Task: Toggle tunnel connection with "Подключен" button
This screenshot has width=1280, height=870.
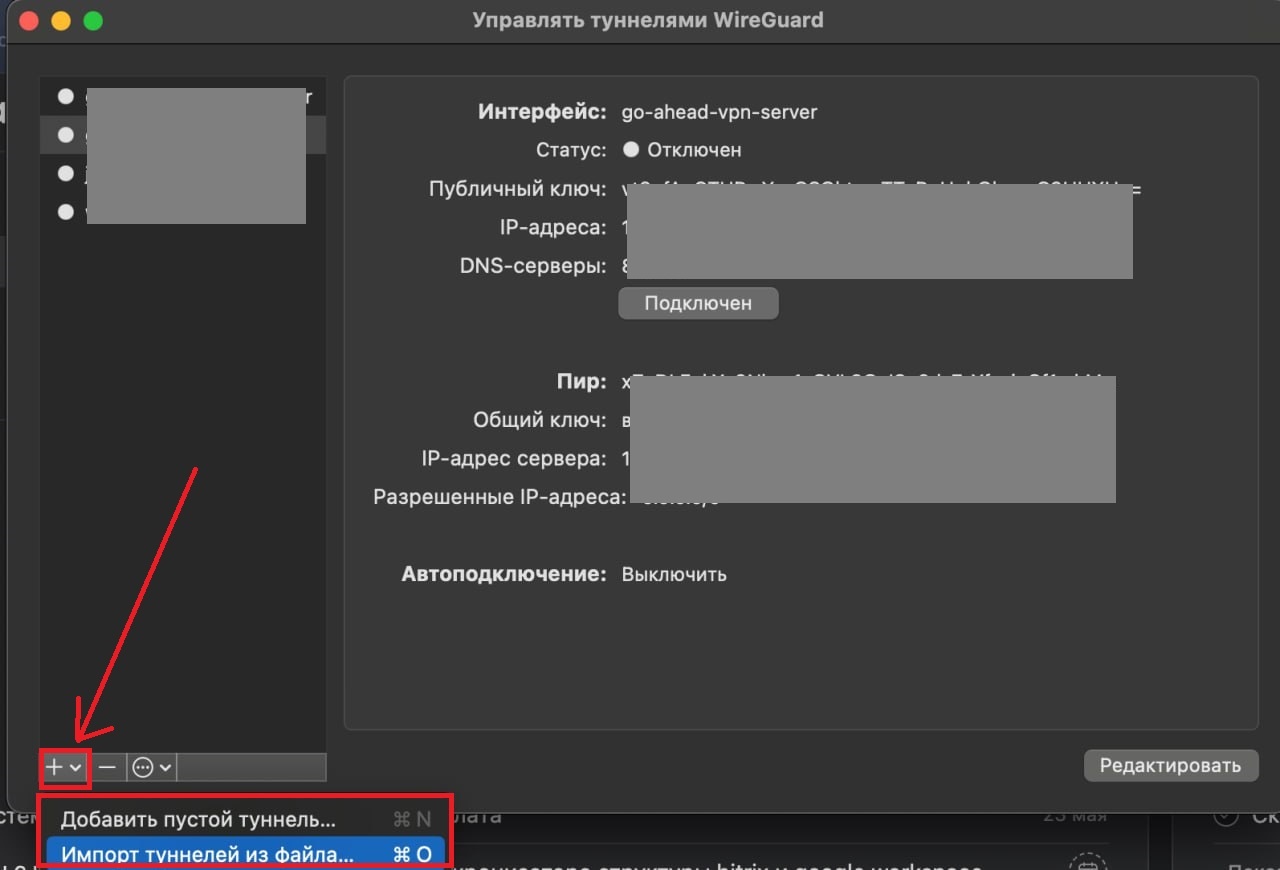Action: [x=698, y=304]
